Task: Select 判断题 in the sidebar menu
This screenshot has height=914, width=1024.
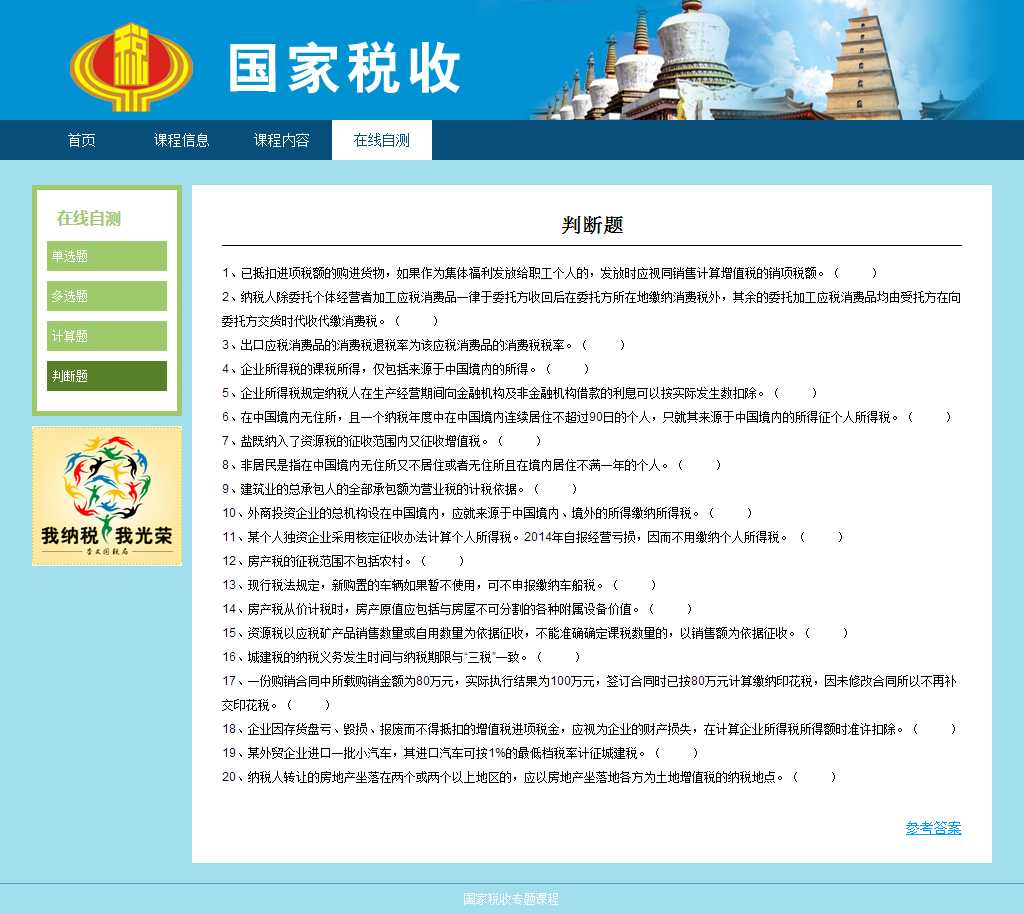Action: tap(107, 376)
